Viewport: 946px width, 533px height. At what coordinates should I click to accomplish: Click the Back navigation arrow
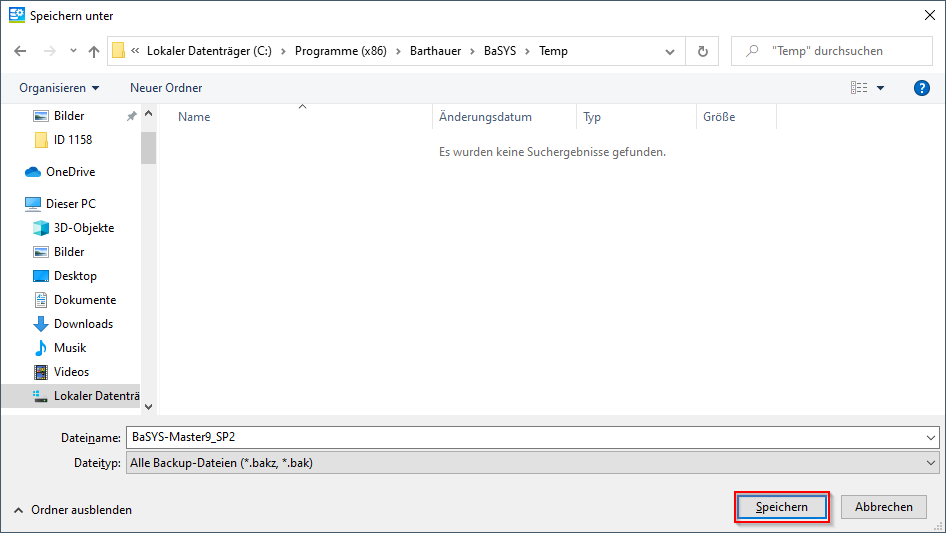point(20,51)
